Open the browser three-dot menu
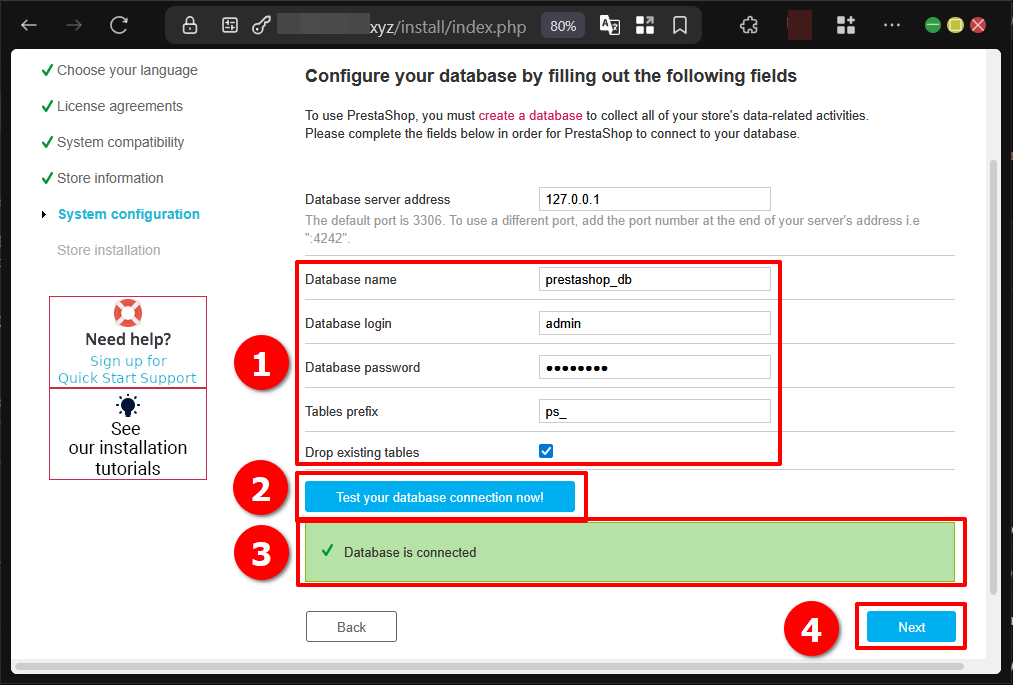 (891, 25)
